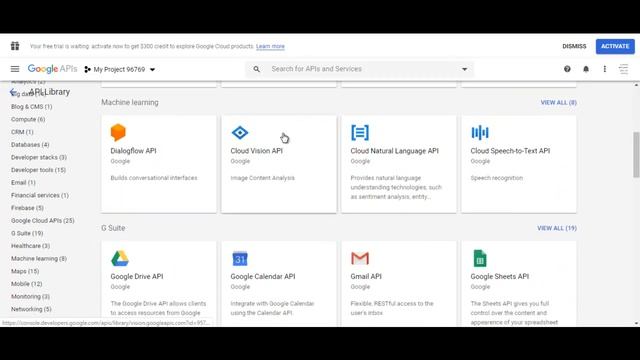
Task: View all 19 G Suite APIs
Action: click(x=557, y=228)
